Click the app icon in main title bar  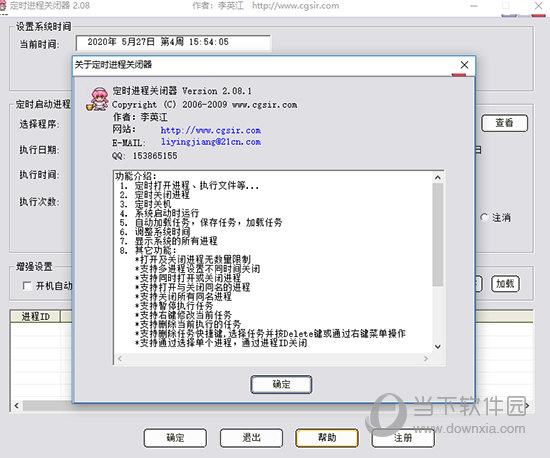point(3,7)
